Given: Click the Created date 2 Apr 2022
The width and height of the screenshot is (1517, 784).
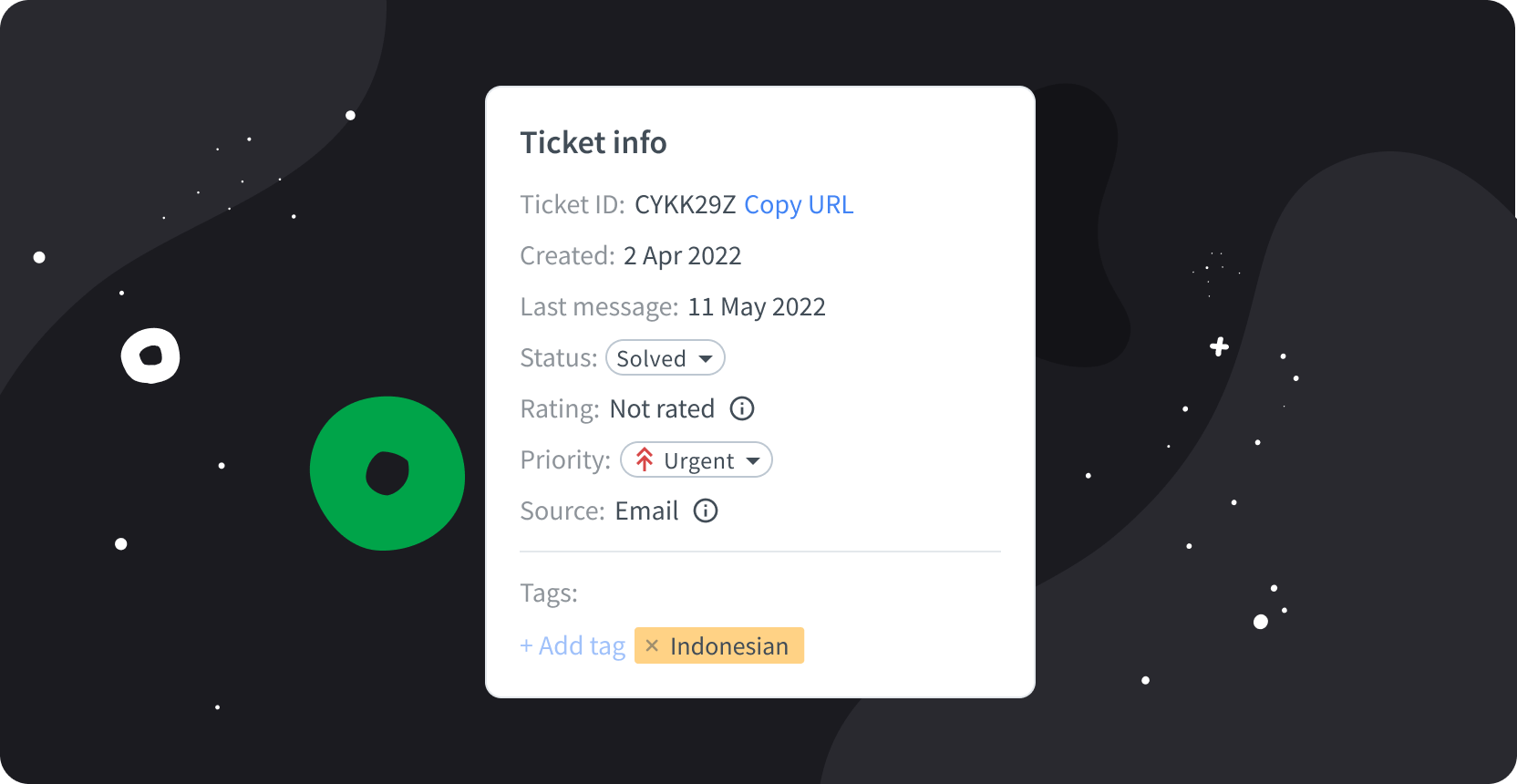Looking at the screenshot, I should [x=682, y=255].
